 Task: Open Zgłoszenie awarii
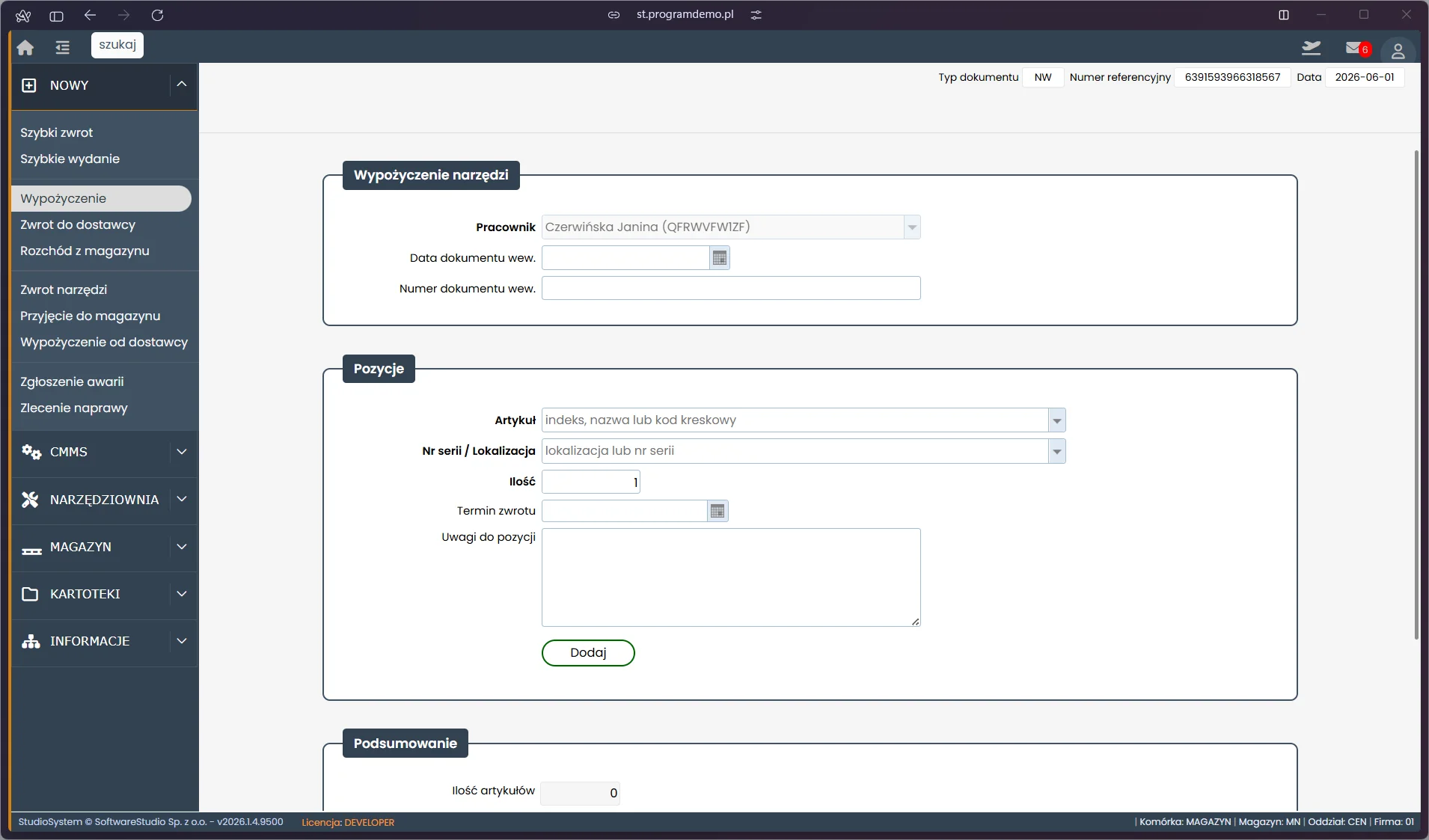point(73,381)
